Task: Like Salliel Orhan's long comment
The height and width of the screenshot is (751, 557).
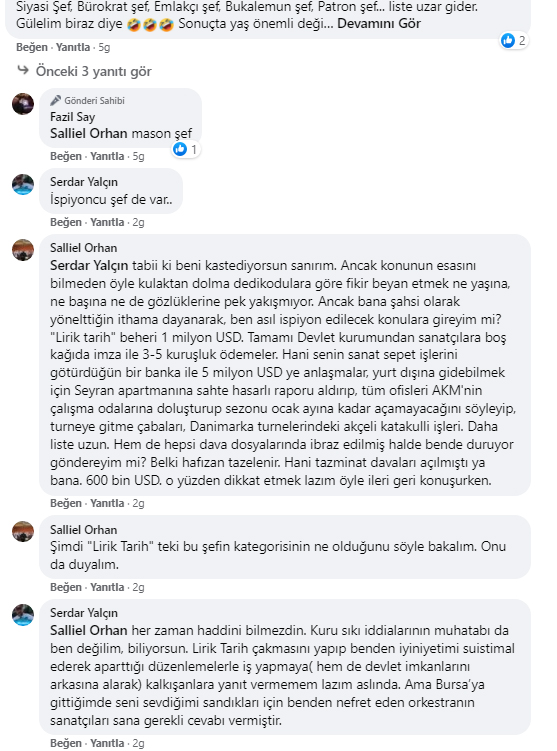Action: pos(66,503)
